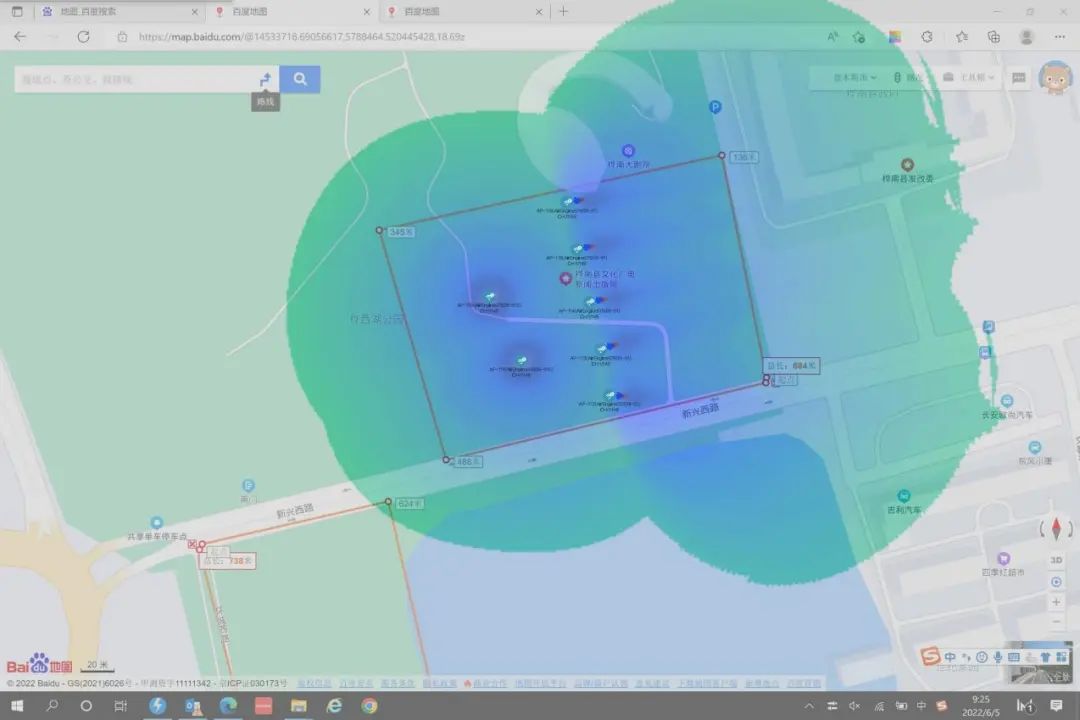
Task: Switch to the second Baidu Map tab
Action: (x=290, y=12)
